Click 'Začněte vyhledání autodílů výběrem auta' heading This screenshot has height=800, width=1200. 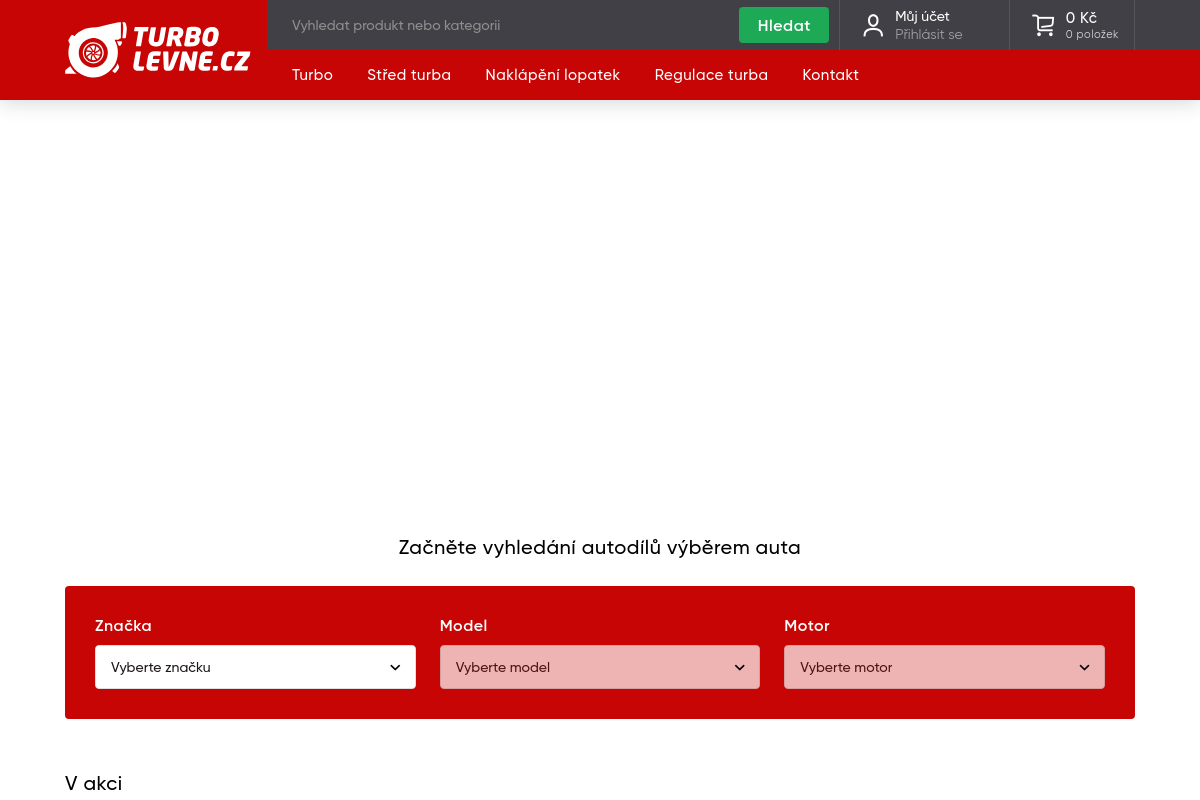[600, 547]
